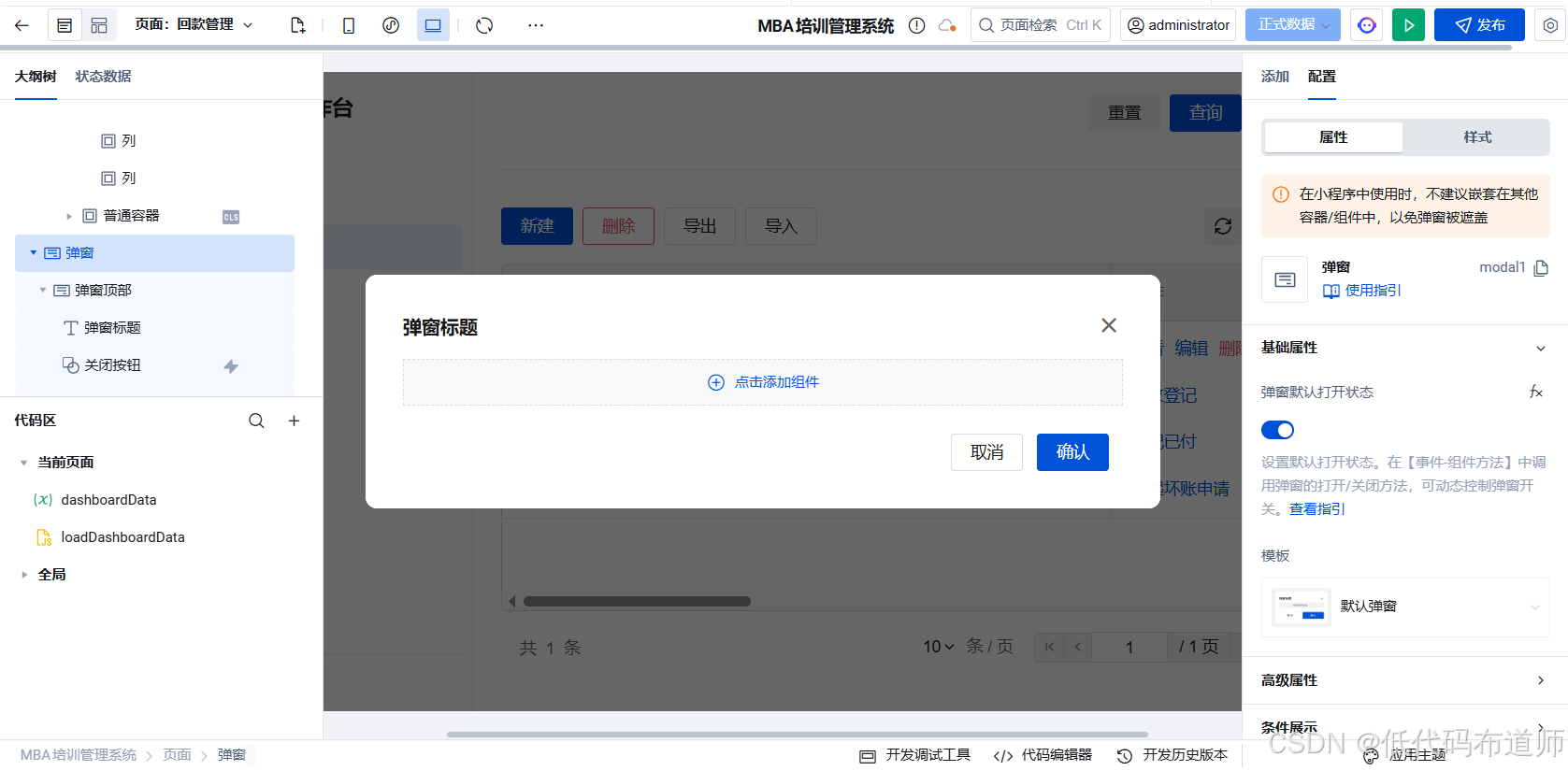Viewport: 1568px width, 771px height.
Task: Click the new page file icon
Action: [x=298, y=25]
